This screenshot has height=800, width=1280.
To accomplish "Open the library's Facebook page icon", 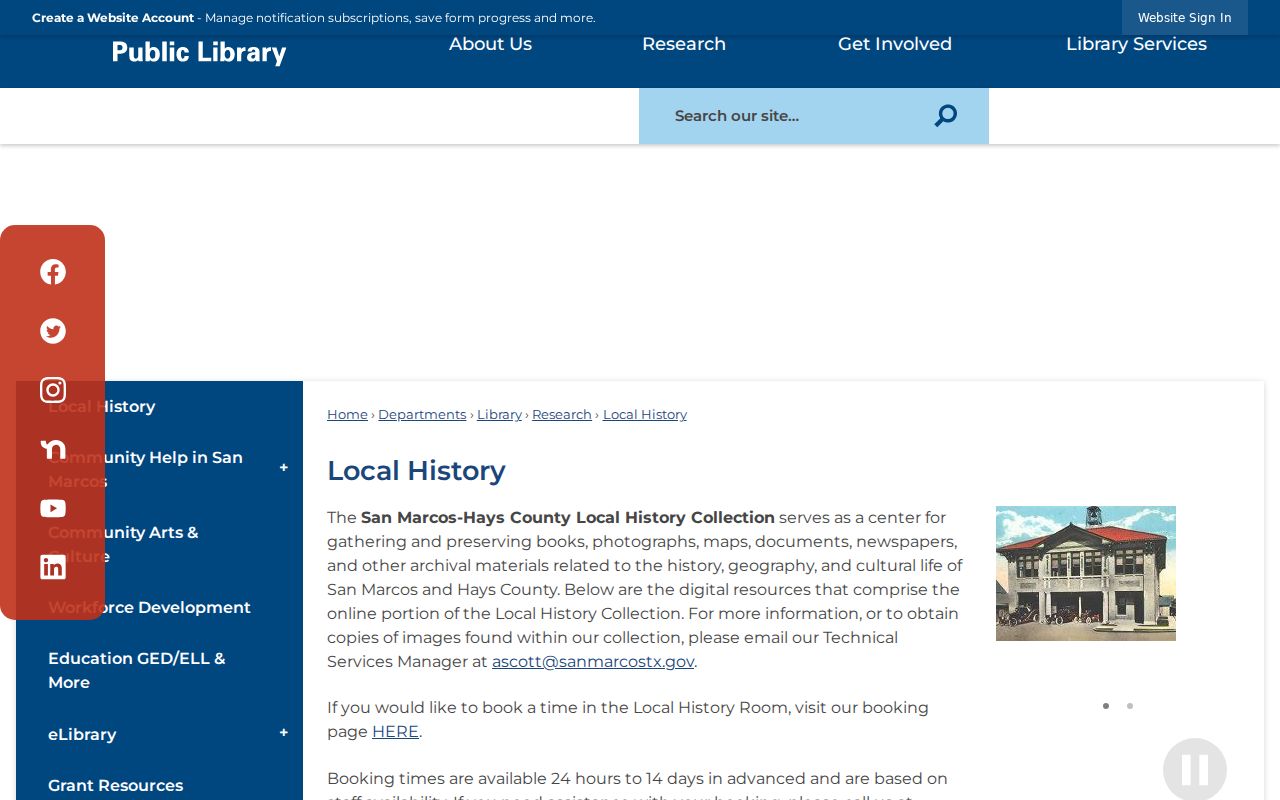I will tap(53, 272).
